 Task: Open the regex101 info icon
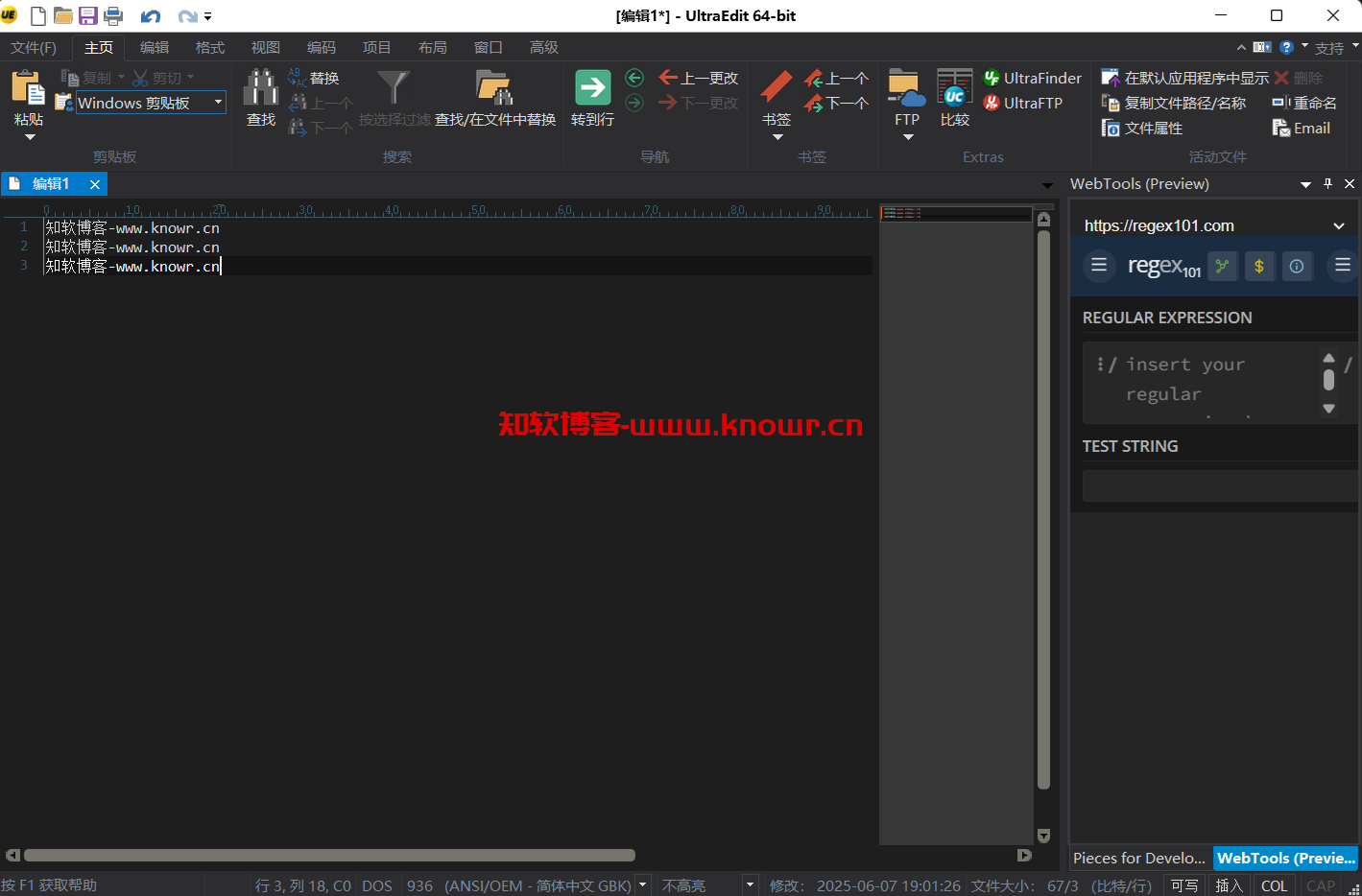point(1297,266)
